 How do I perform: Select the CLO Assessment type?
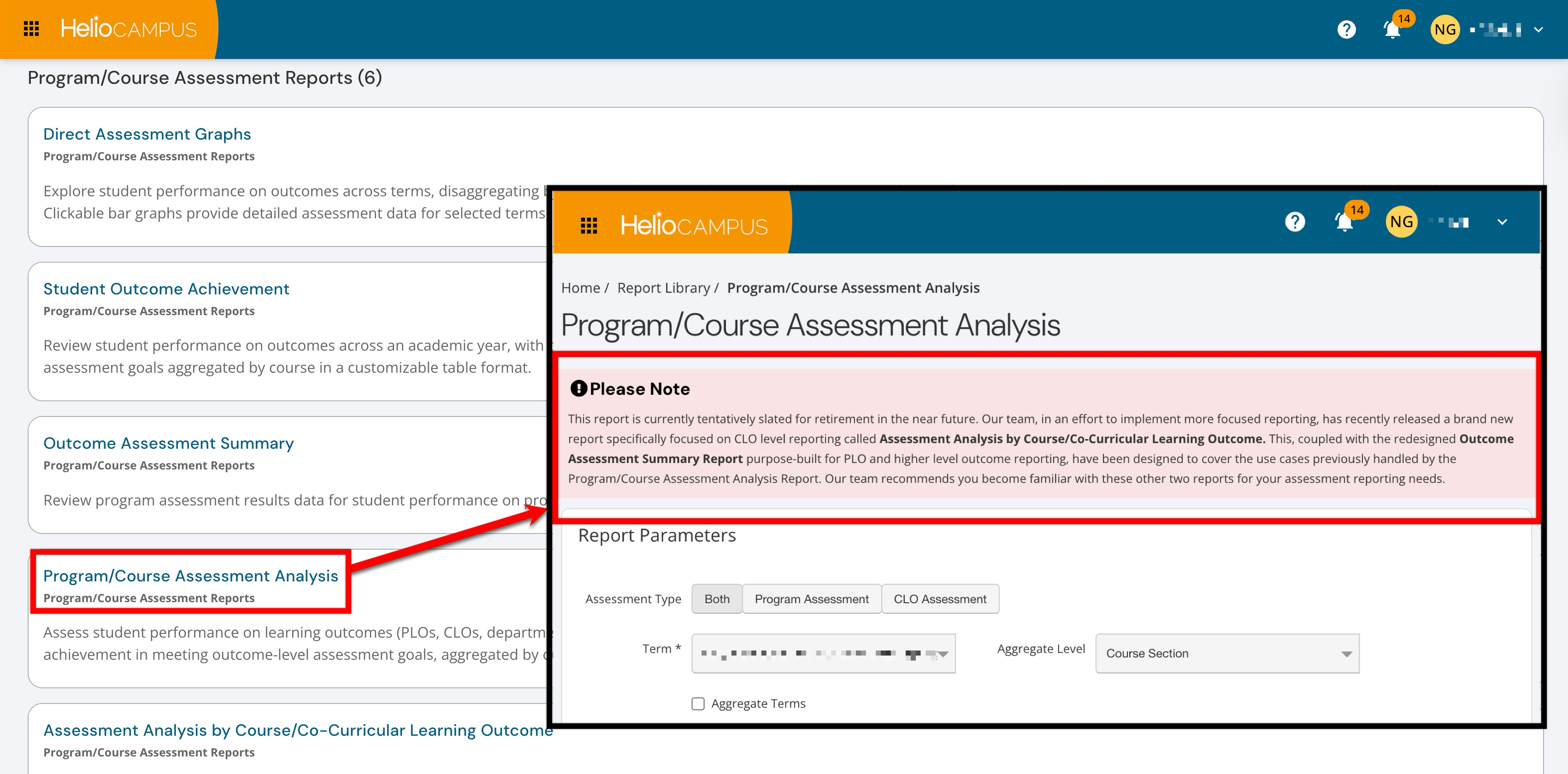point(940,599)
